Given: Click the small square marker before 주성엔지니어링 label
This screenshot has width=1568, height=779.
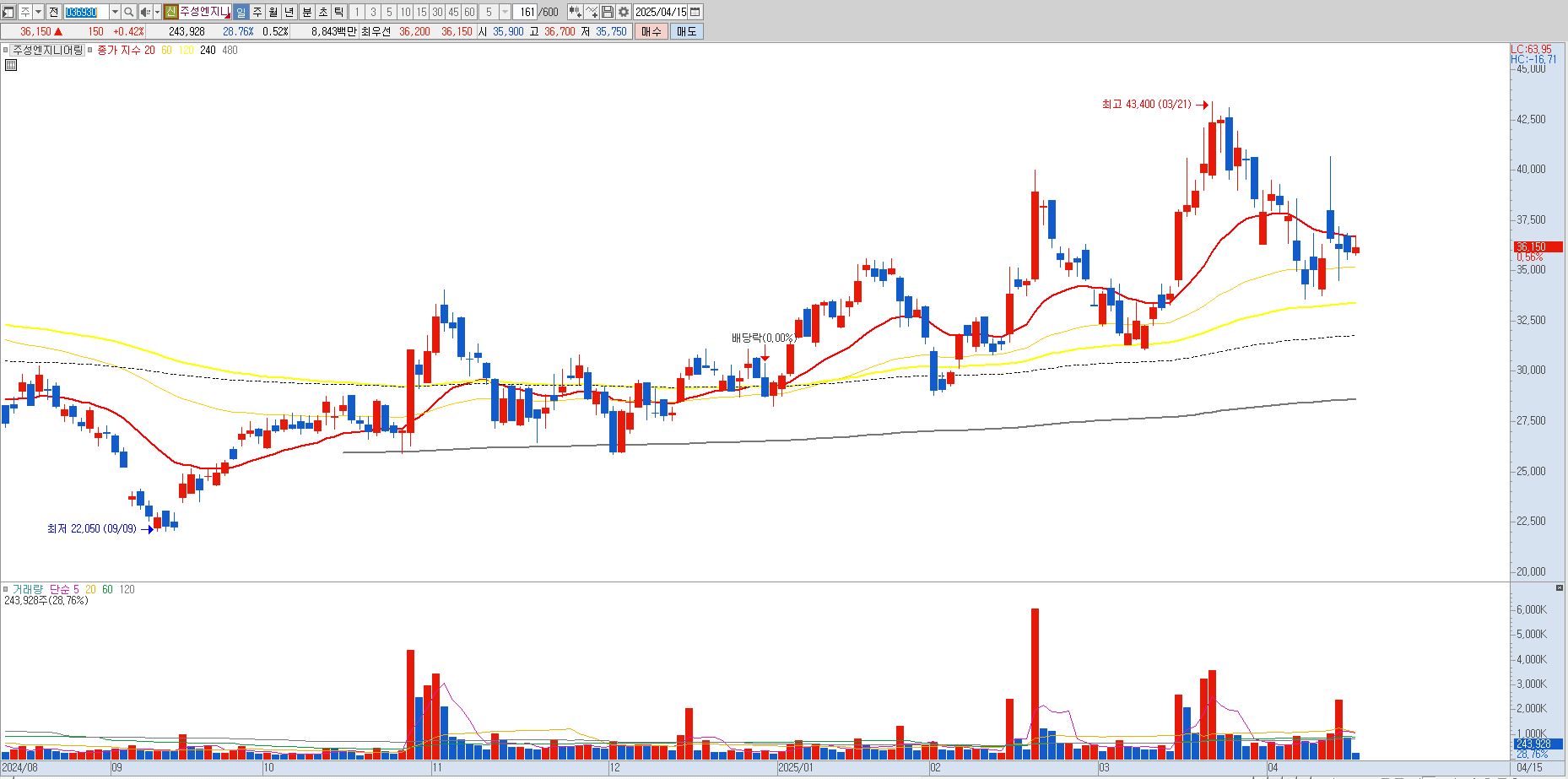Looking at the screenshot, I should pyautogui.click(x=5, y=51).
